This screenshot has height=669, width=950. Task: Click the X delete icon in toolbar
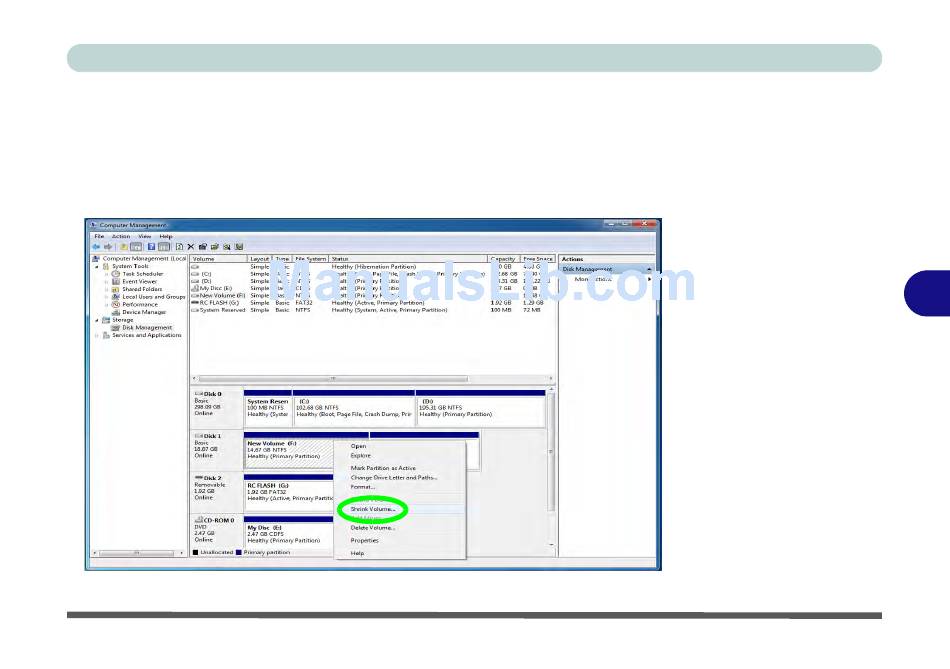point(191,247)
